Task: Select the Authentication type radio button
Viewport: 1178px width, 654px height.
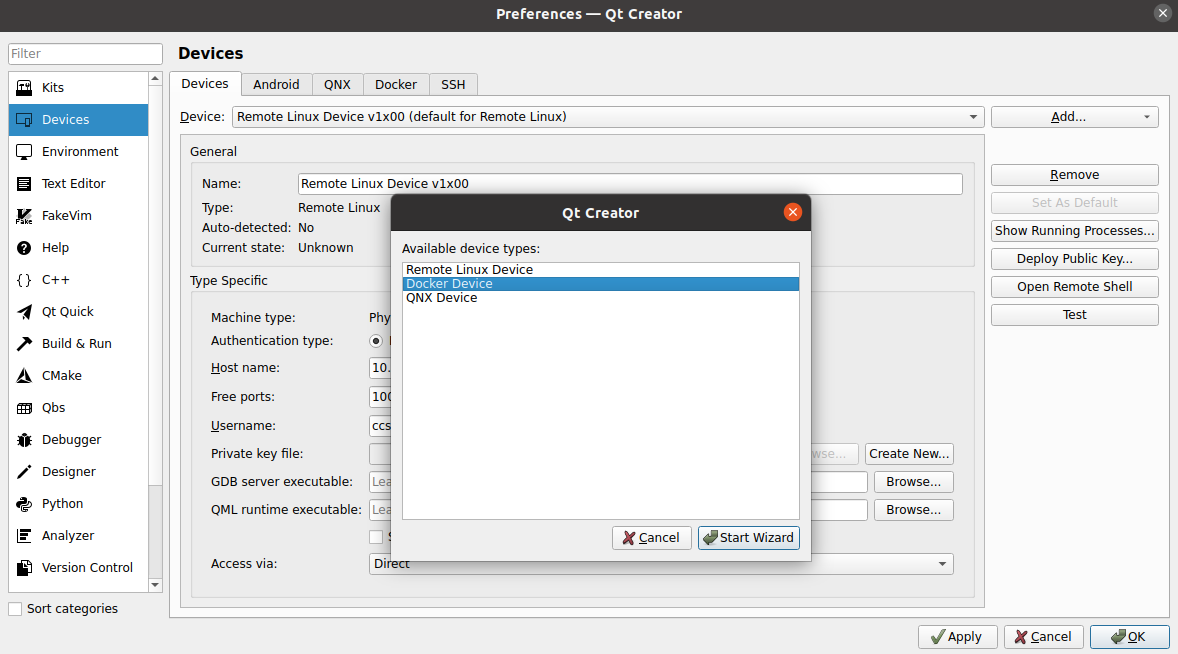Action: (377, 341)
